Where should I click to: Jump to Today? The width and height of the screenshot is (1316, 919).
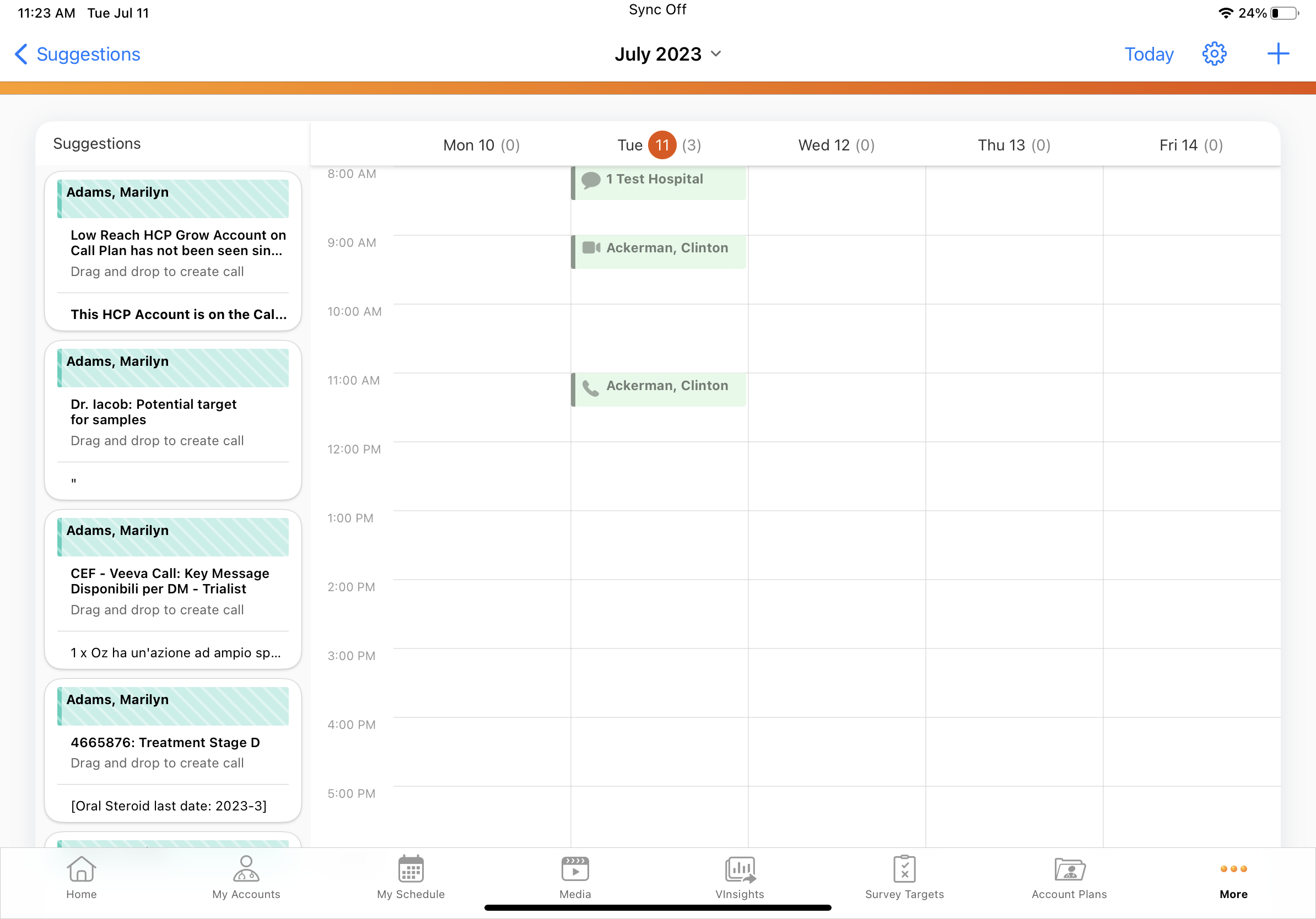(1148, 54)
